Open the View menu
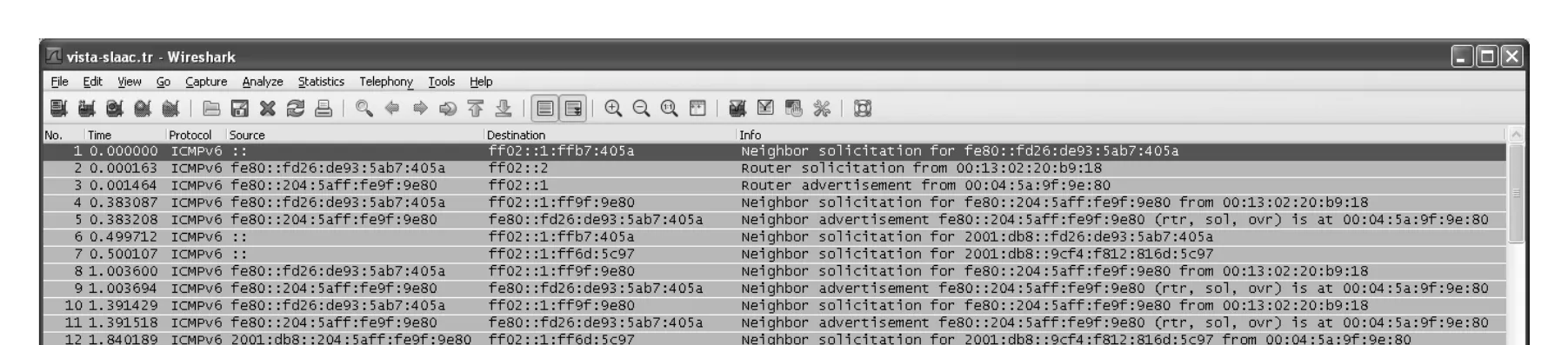 pyautogui.click(x=130, y=82)
